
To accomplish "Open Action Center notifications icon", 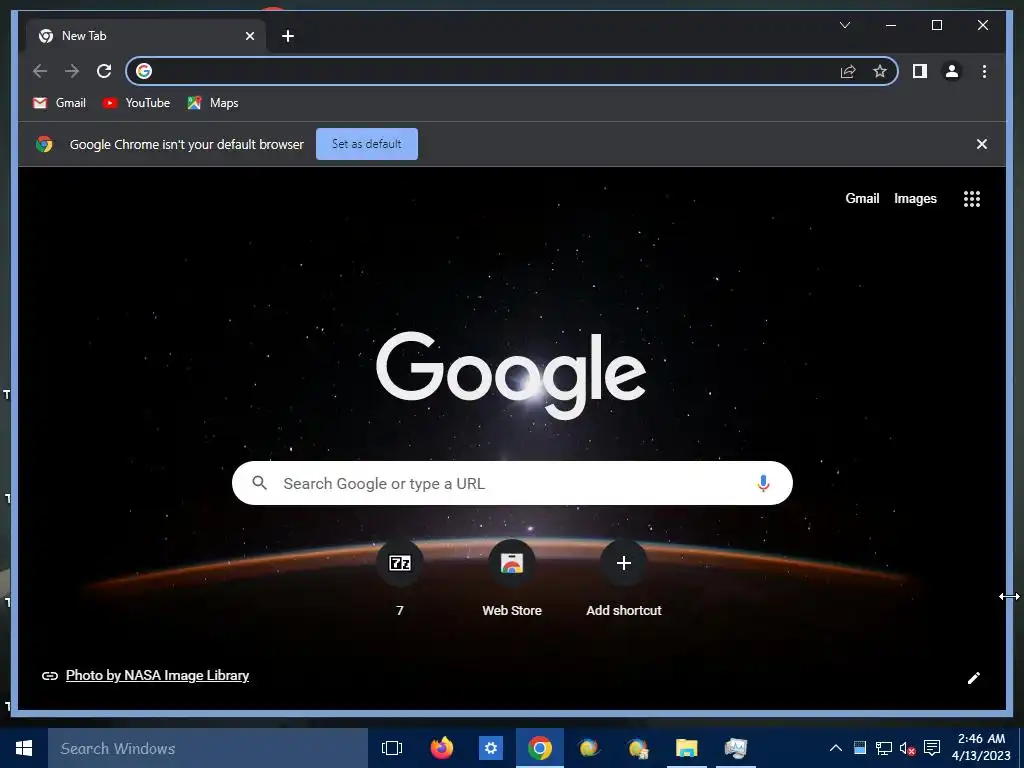I will (x=932, y=748).
